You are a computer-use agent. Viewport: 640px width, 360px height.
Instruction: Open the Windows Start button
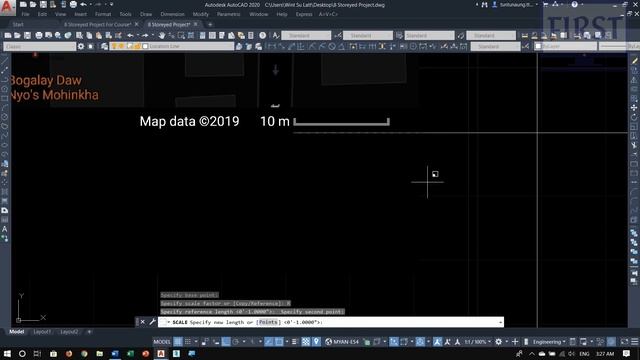[x=7, y=353]
